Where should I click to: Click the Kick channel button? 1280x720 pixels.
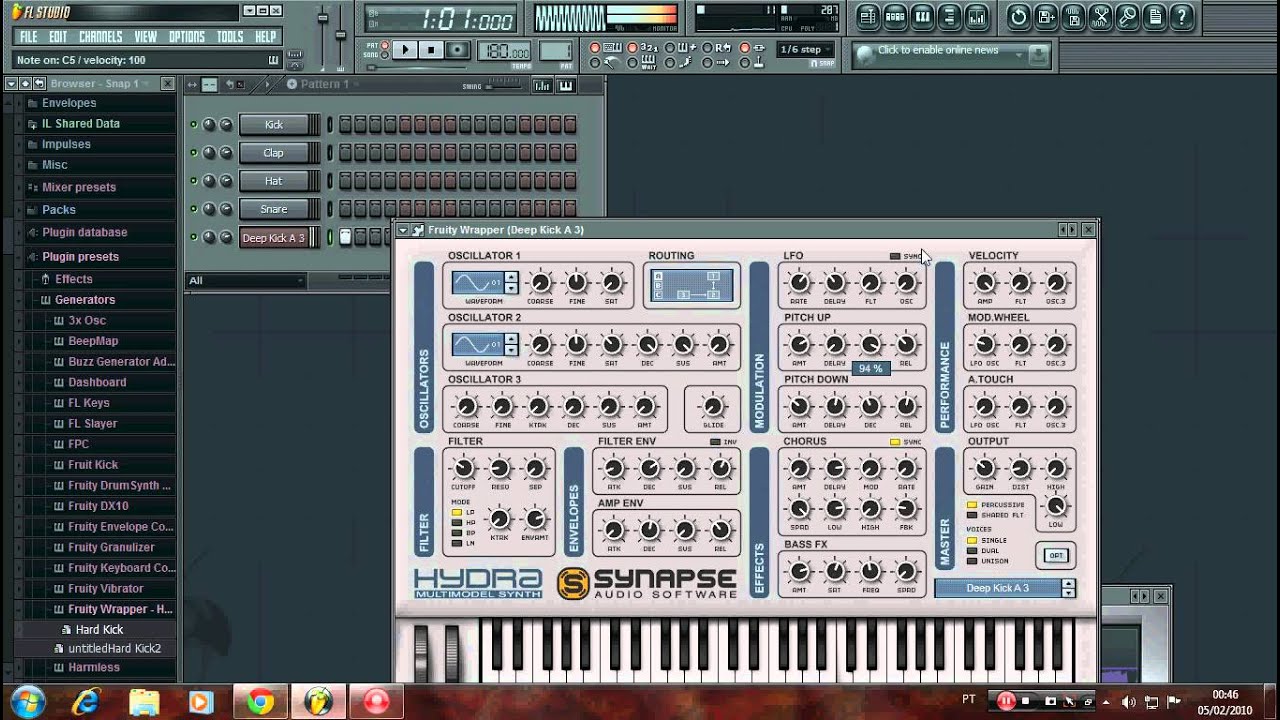[x=274, y=125]
